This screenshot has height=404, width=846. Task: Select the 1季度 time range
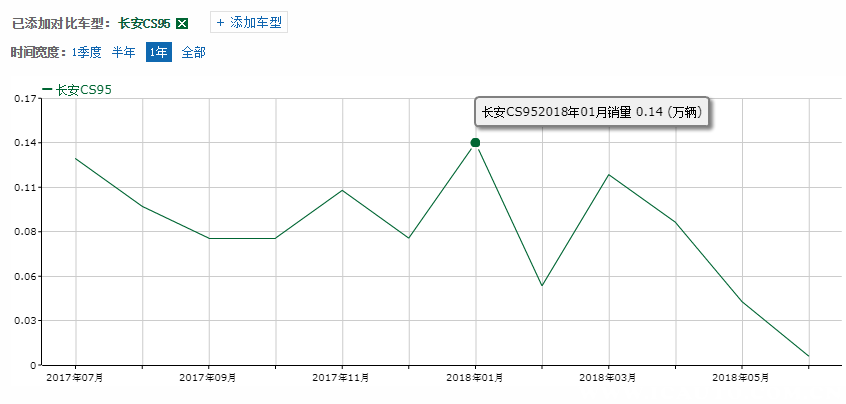(87, 52)
